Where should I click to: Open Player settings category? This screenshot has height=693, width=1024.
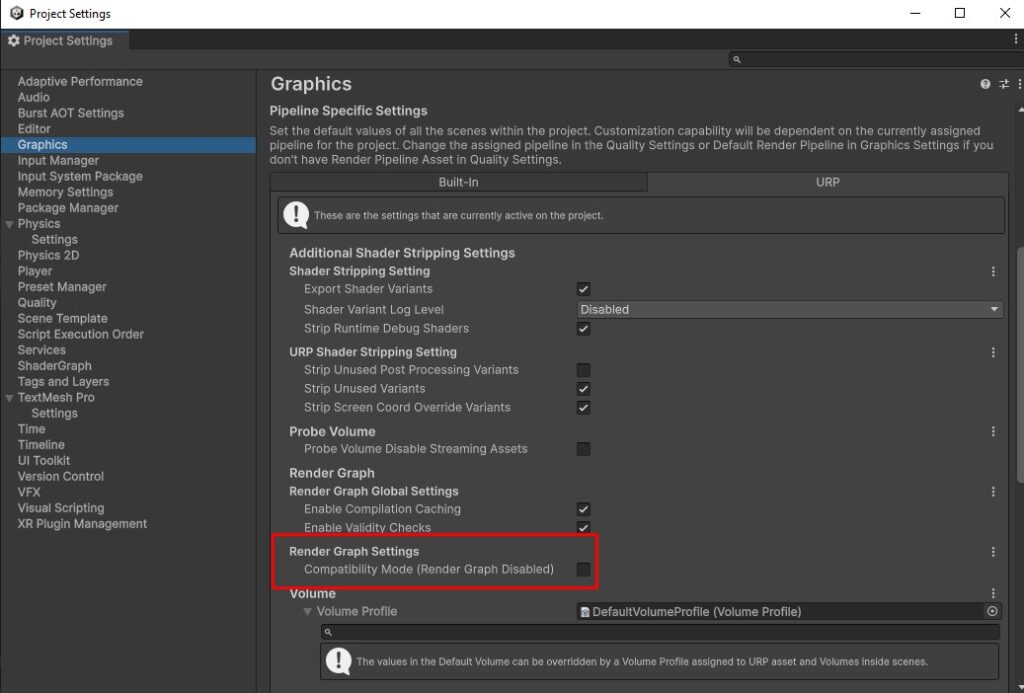pos(35,271)
